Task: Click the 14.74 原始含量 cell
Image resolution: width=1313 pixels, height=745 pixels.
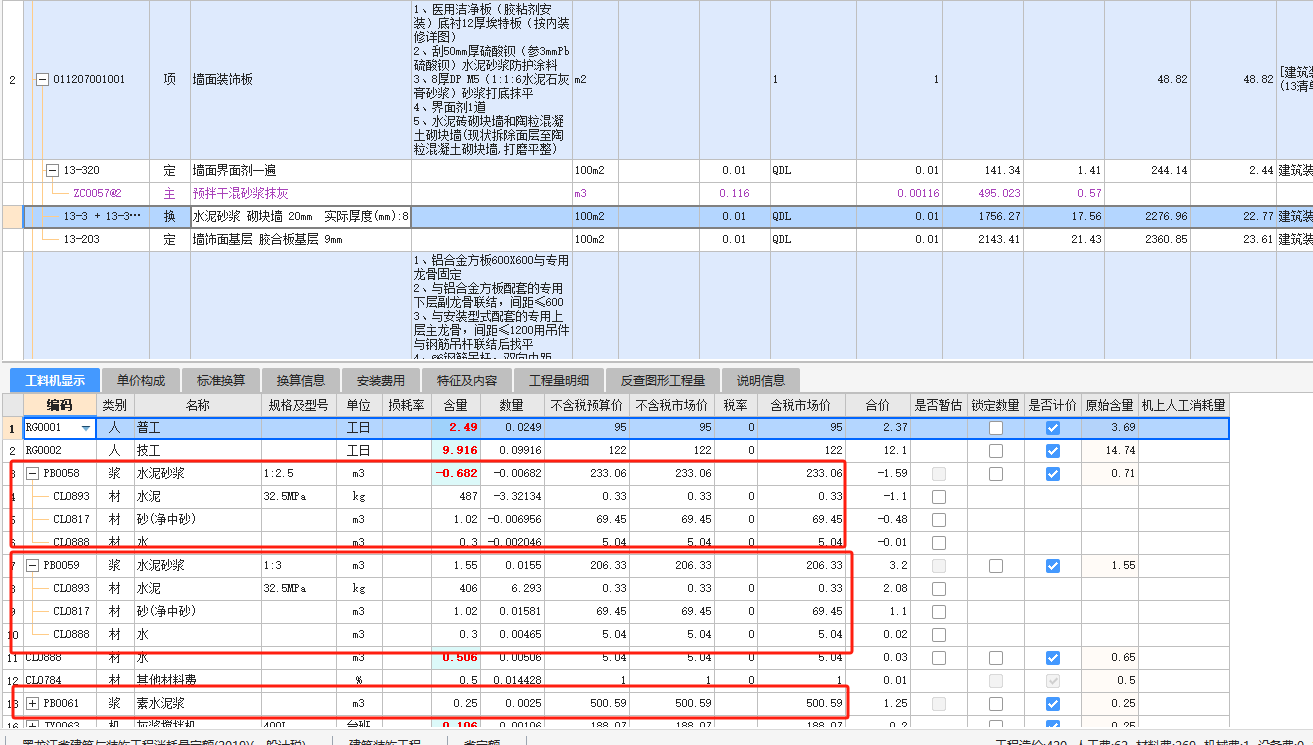Action: pyautogui.click(x=1109, y=451)
